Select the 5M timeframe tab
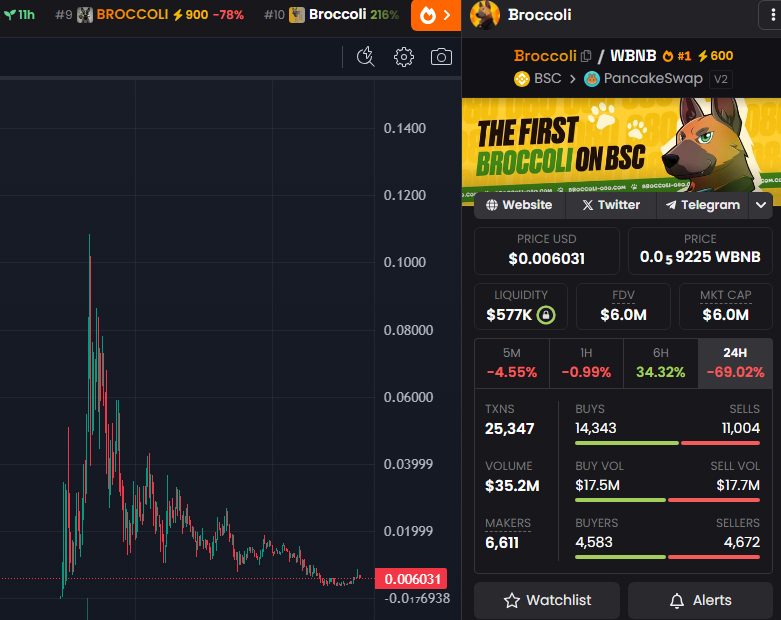781x620 pixels. [x=512, y=364]
